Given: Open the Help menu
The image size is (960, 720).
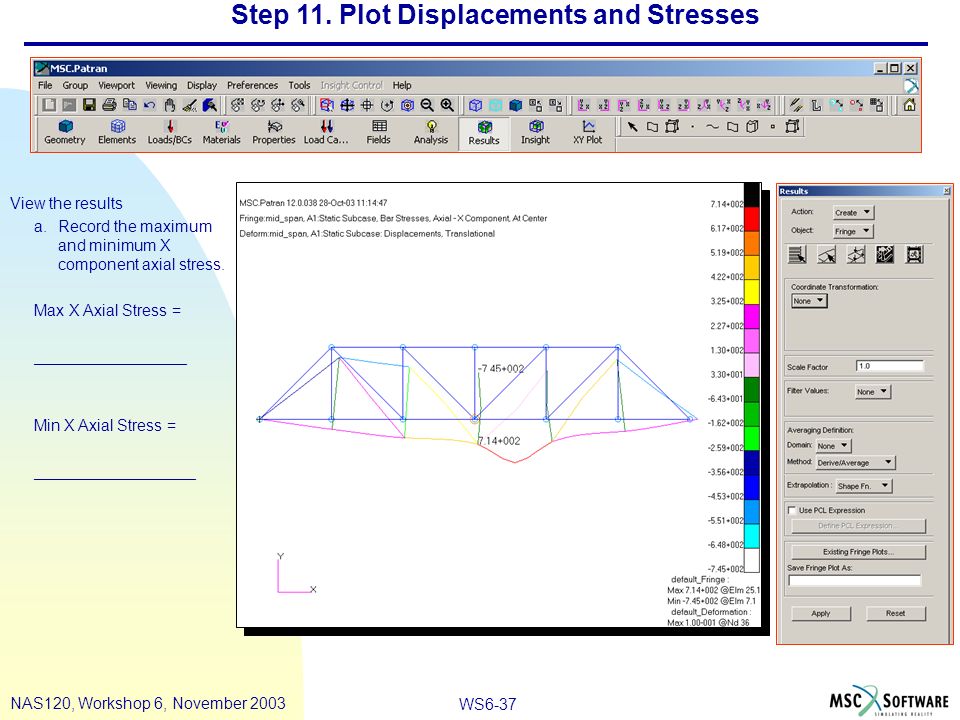Looking at the screenshot, I should click(x=402, y=85).
